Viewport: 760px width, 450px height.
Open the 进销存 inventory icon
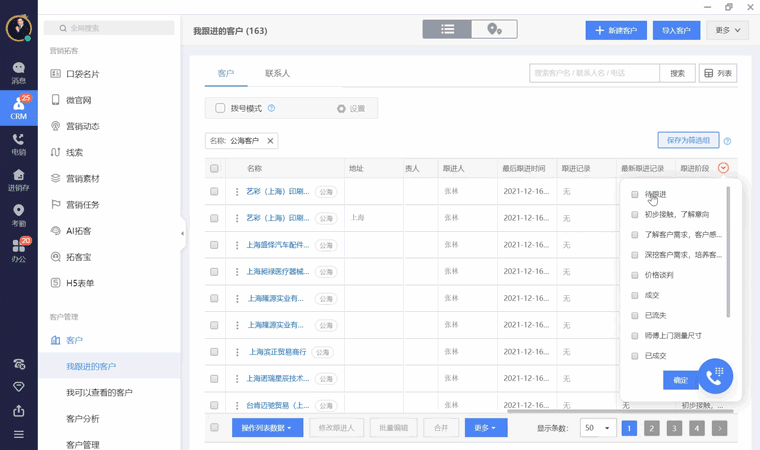[x=18, y=179]
